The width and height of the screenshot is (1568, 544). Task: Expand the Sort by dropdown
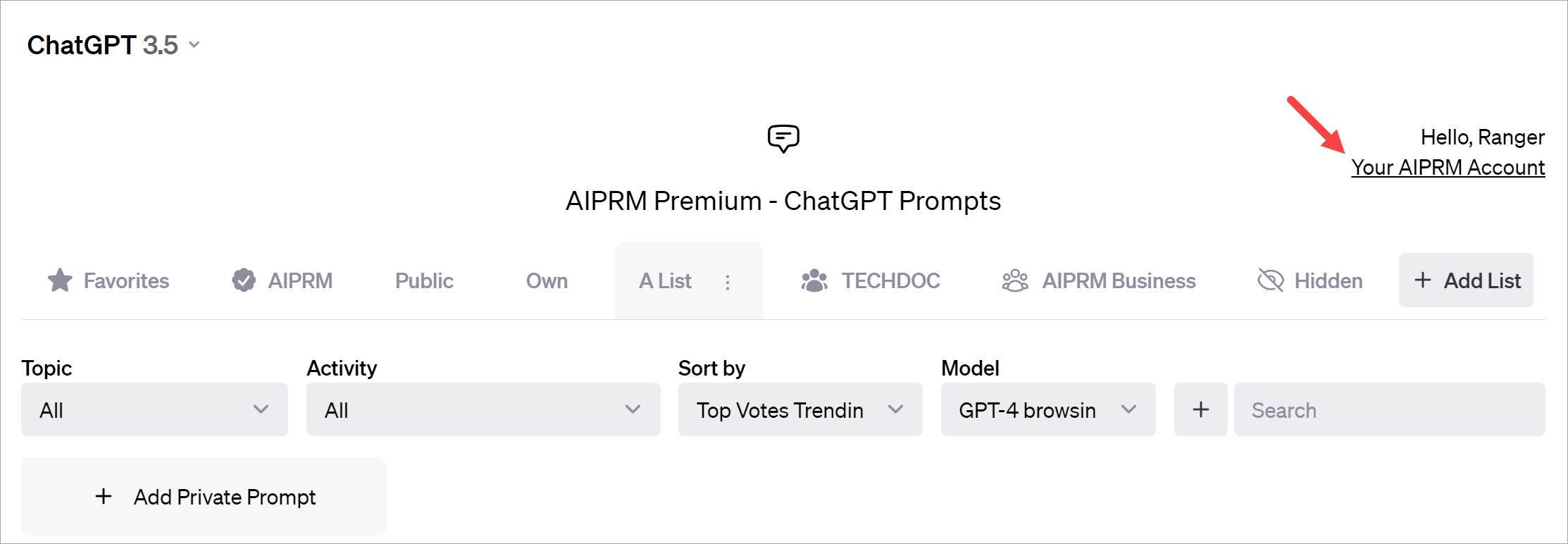(800, 409)
